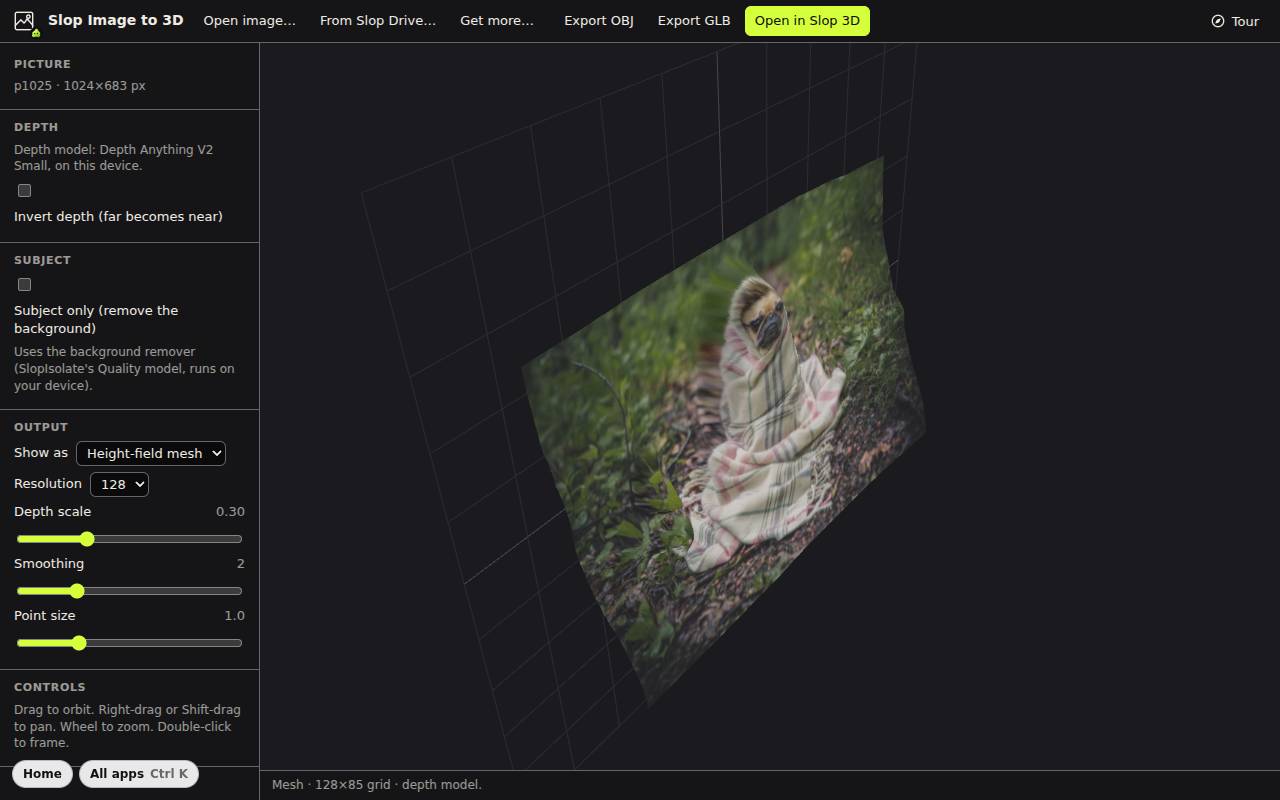1280x800 pixels.
Task: Click the status bar mesh grid text
Action: click(x=377, y=785)
